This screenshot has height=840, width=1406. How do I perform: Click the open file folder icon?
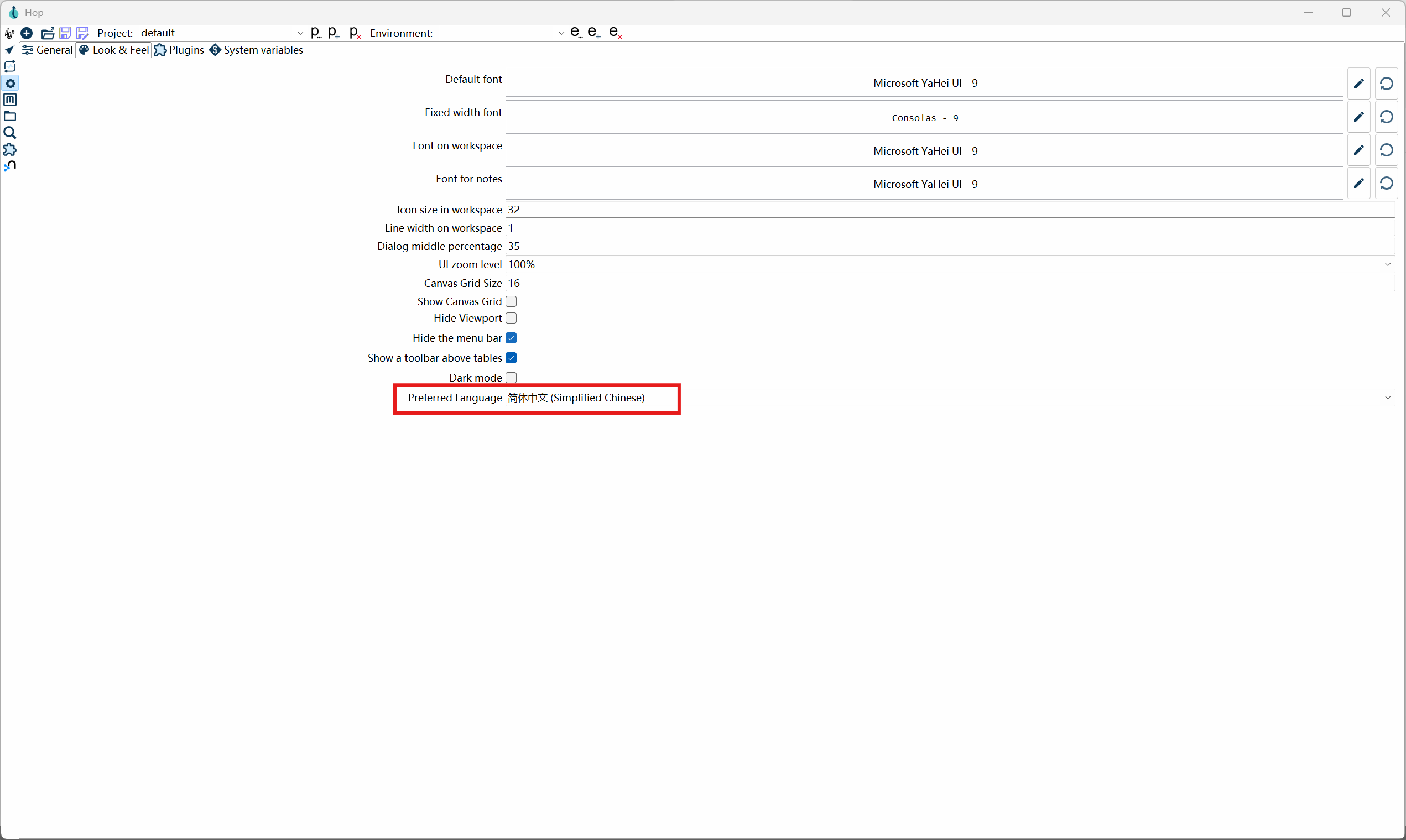click(48, 33)
